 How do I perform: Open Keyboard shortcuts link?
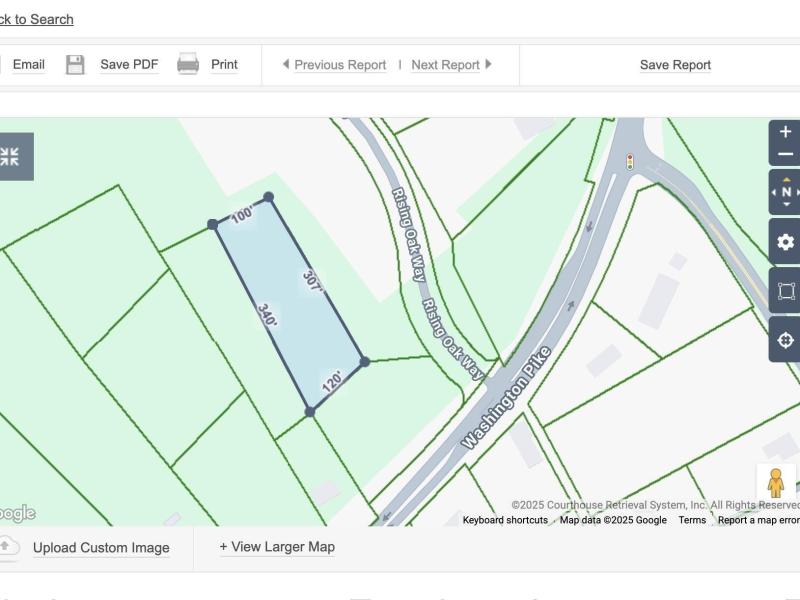pyautogui.click(x=505, y=520)
